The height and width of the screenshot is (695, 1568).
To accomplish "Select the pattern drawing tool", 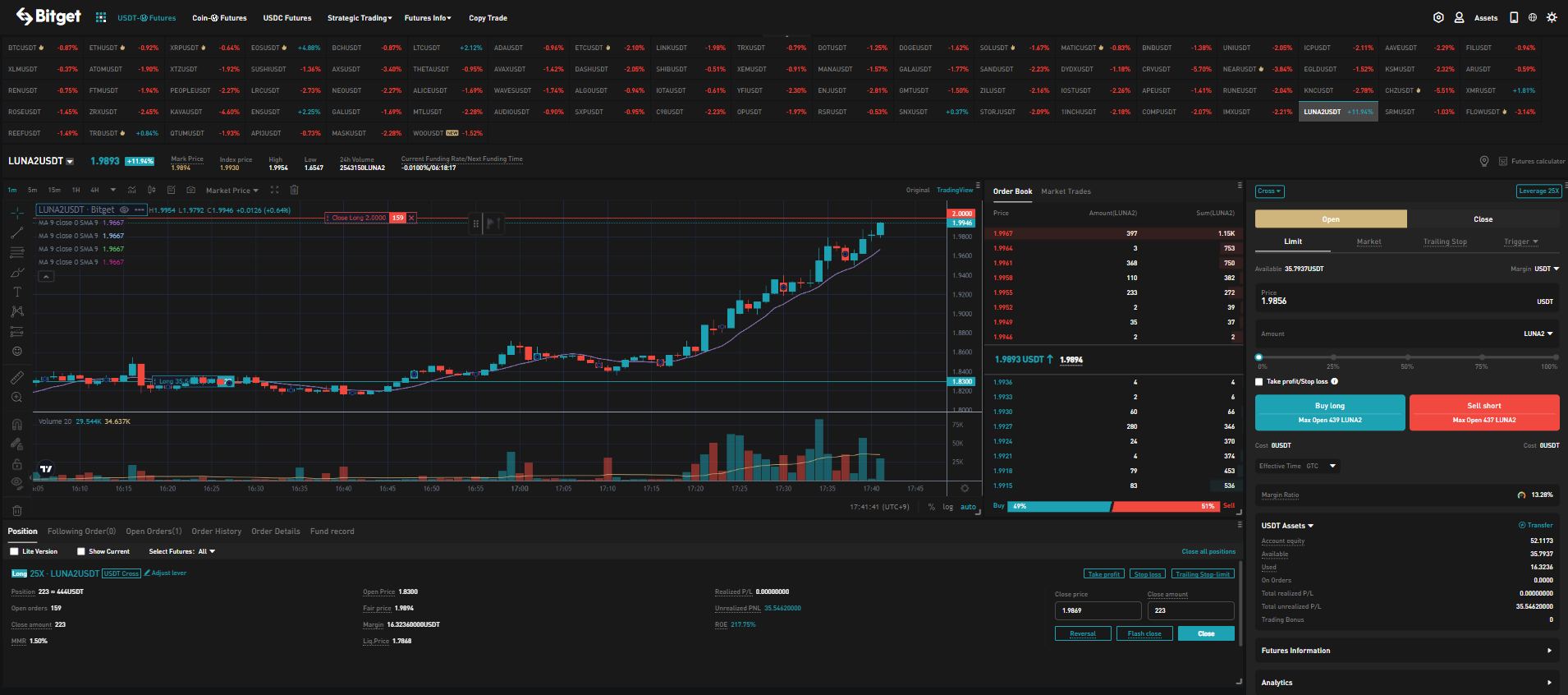I will pyautogui.click(x=16, y=311).
